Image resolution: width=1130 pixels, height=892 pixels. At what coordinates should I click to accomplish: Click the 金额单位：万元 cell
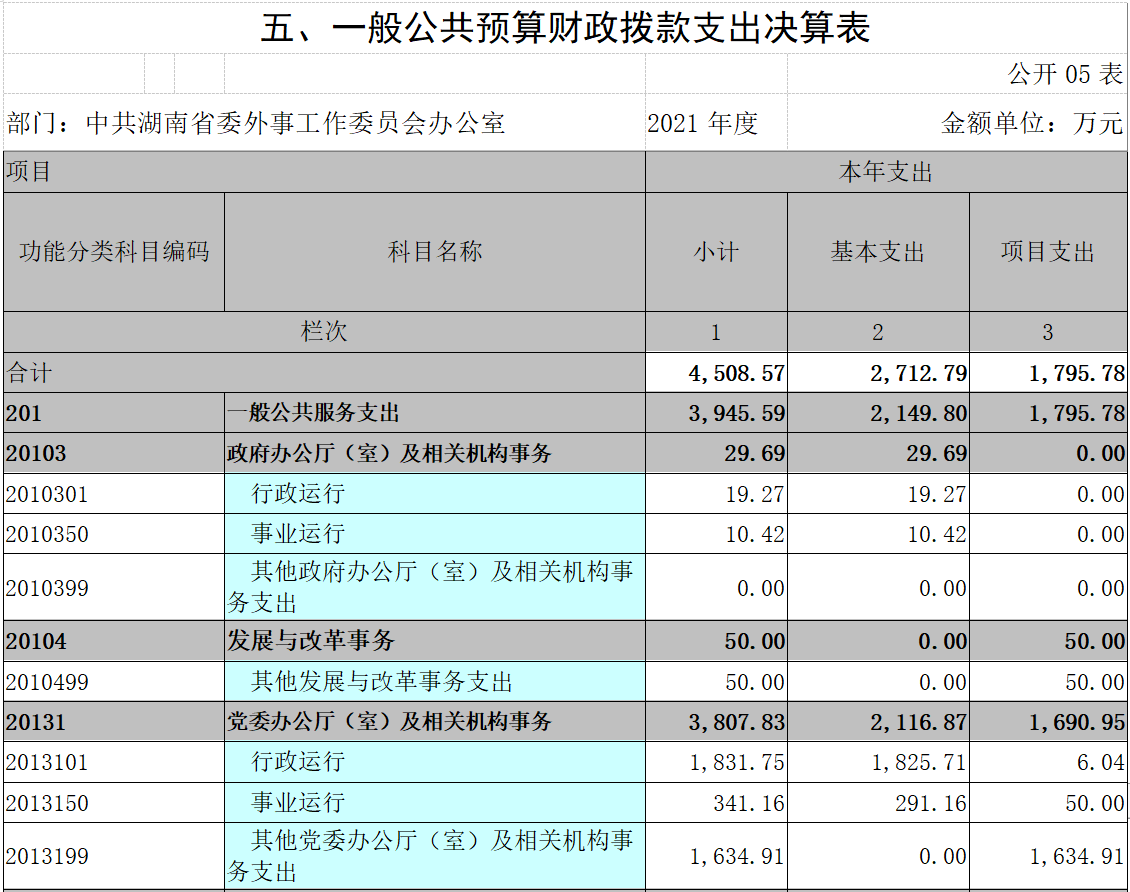(x=958, y=123)
